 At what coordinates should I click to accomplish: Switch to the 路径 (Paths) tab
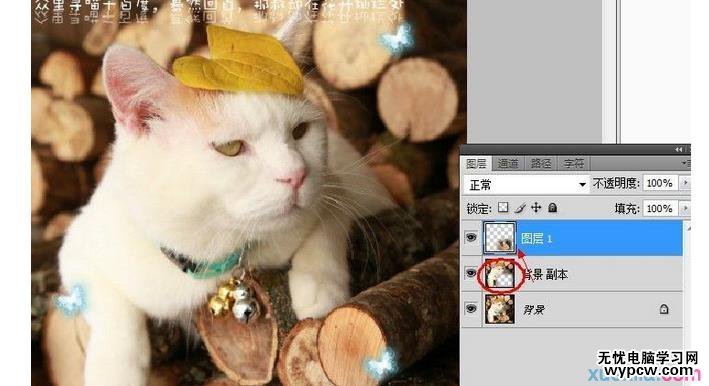[540, 164]
